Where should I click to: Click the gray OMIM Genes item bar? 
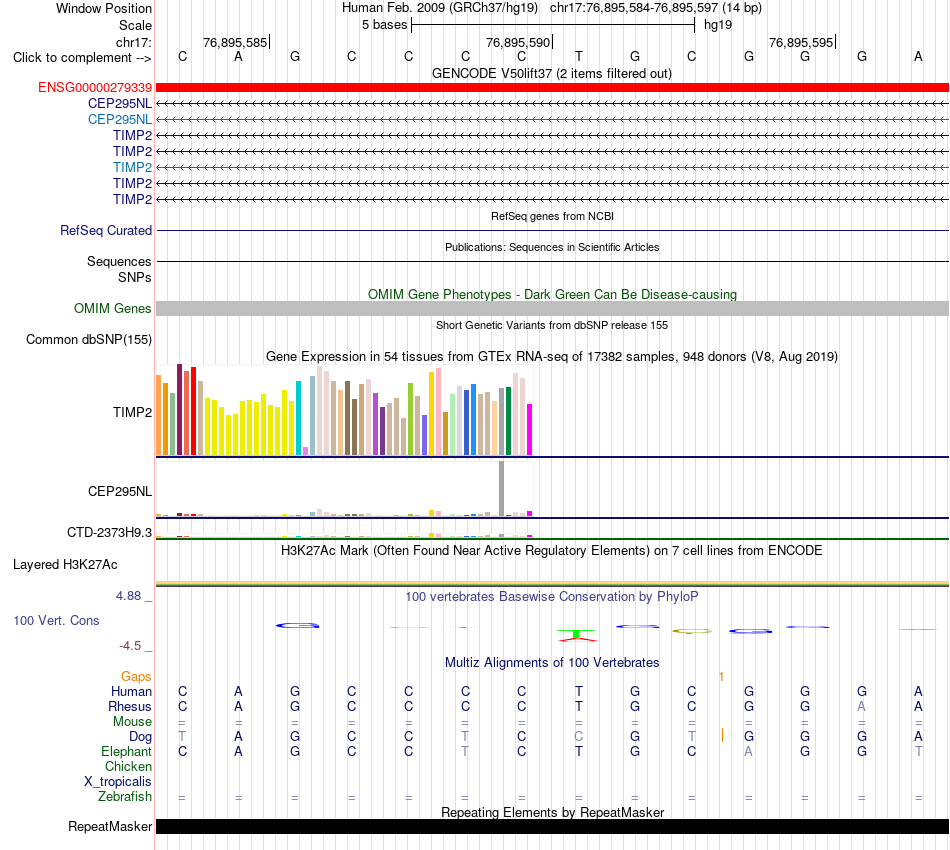tap(552, 308)
